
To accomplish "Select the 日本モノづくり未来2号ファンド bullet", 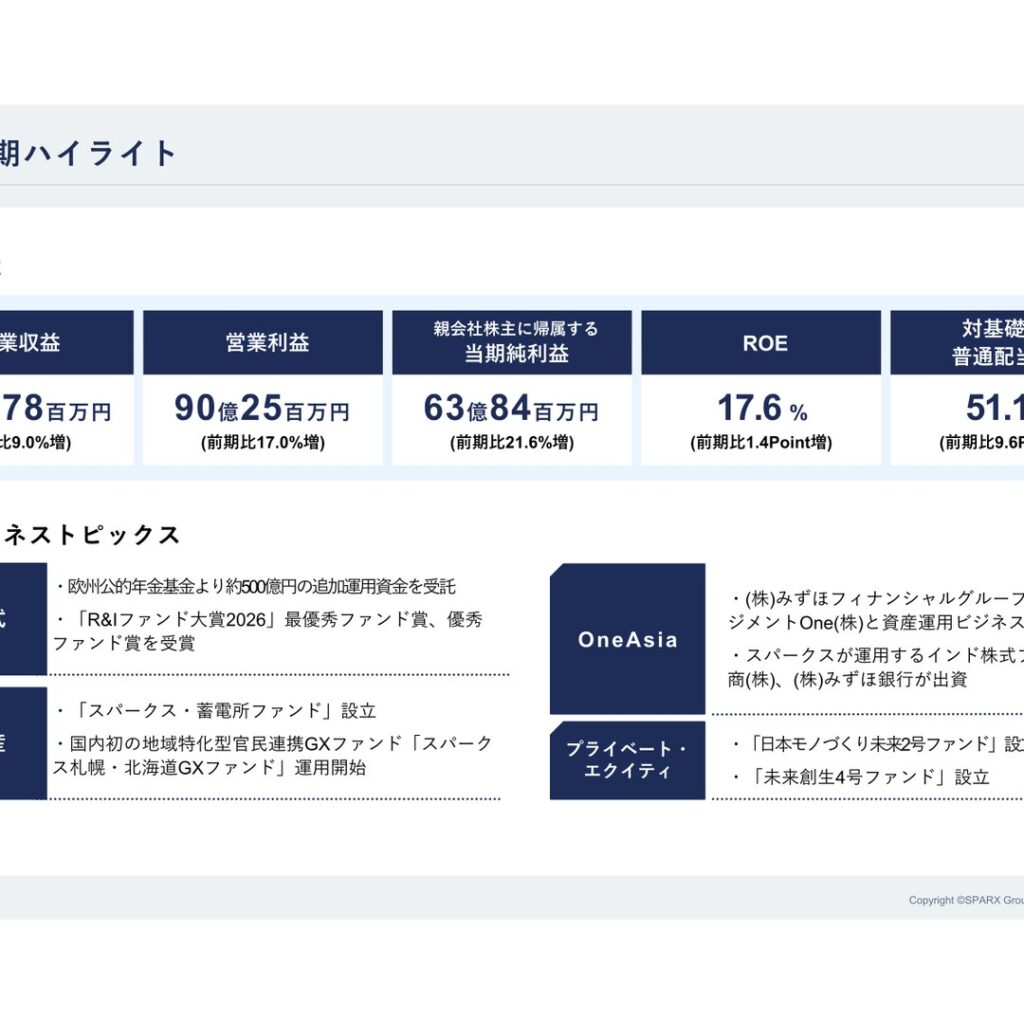I will point(877,744).
